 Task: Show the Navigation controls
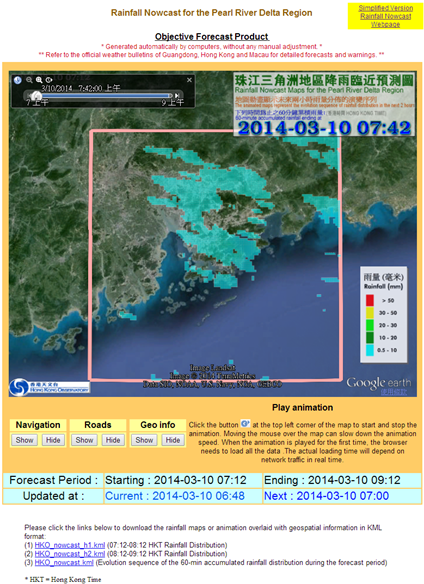pyautogui.click(x=25, y=440)
